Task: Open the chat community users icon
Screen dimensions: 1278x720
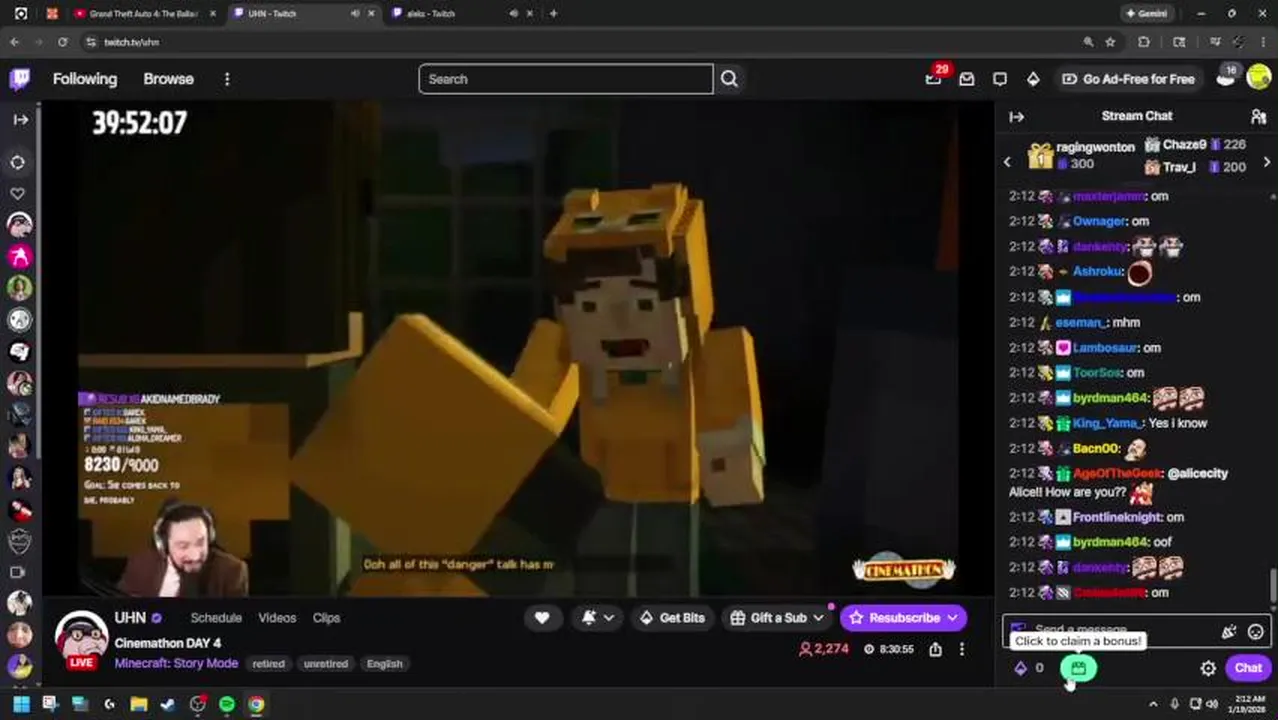Action: (1259, 116)
